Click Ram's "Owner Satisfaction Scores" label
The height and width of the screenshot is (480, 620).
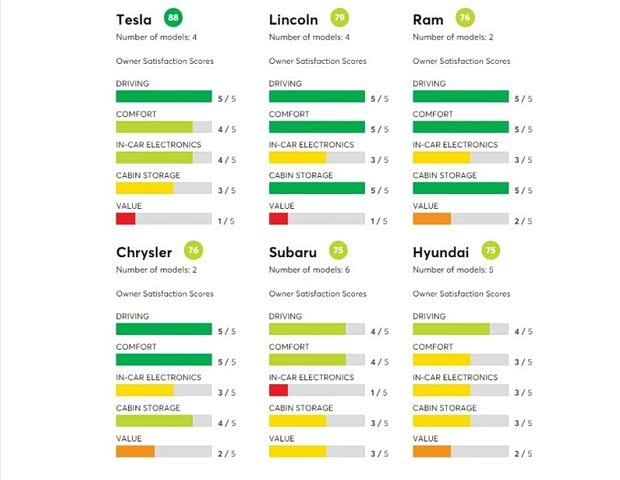[x=461, y=60]
